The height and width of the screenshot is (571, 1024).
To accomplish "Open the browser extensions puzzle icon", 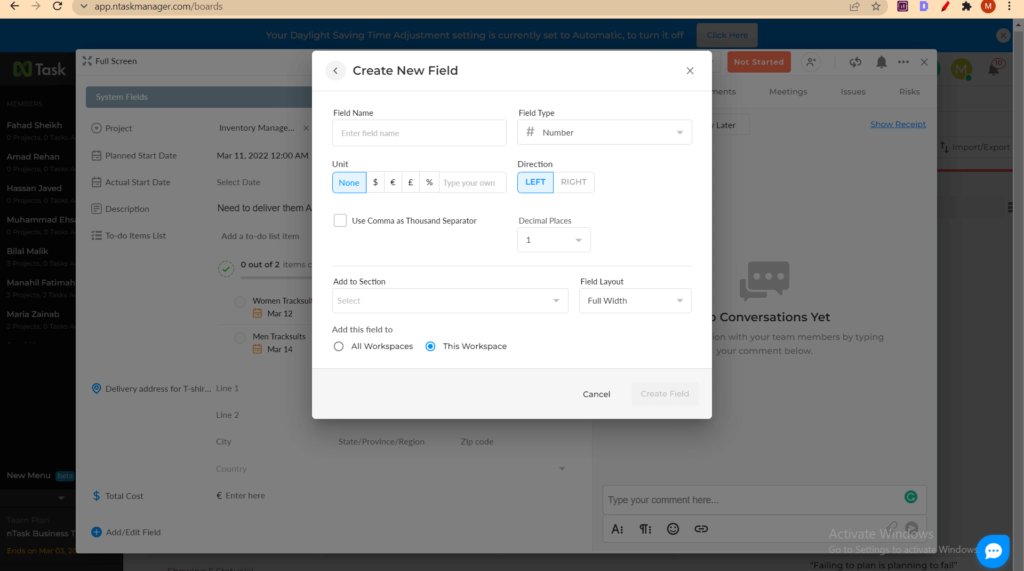I will pyautogui.click(x=967, y=7).
